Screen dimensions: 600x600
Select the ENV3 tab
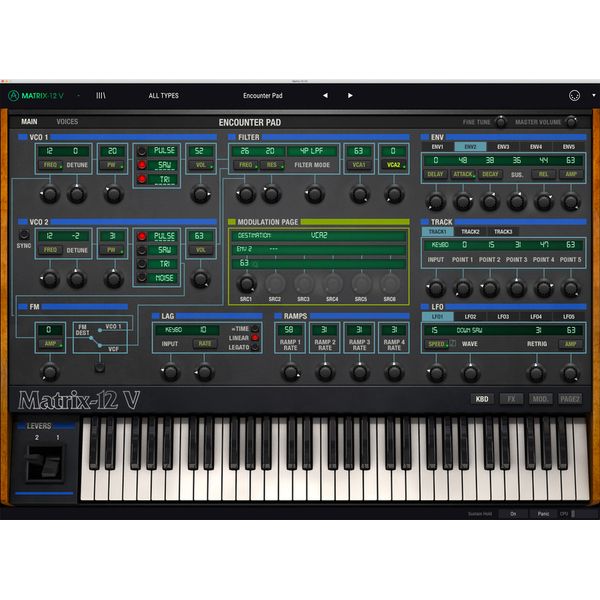[503, 147]
